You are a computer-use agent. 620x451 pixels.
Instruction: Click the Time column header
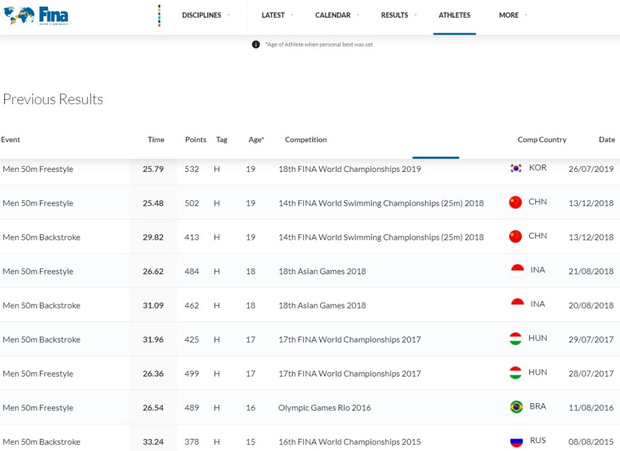pyautogui.click(x=156, y=140)
